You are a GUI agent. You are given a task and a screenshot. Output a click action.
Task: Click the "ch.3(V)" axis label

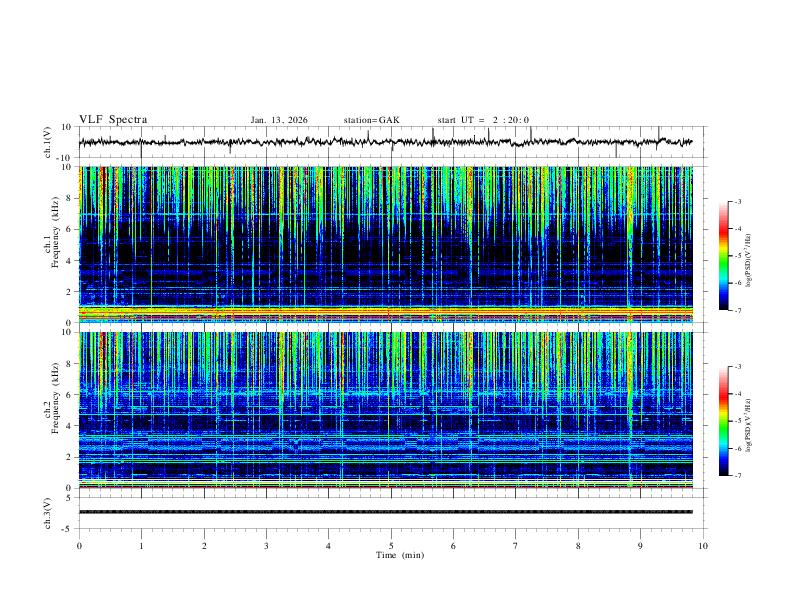pos(48,513)
